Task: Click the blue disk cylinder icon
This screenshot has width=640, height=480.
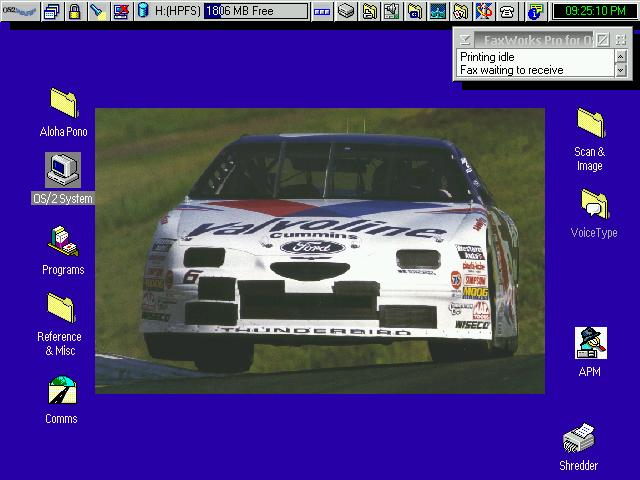Action: click(143, 11)
